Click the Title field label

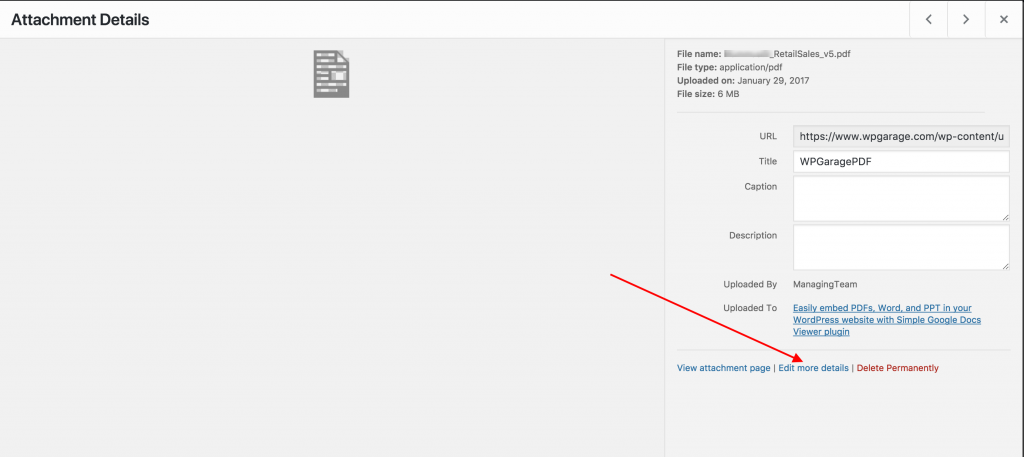(x=766, y=162)
